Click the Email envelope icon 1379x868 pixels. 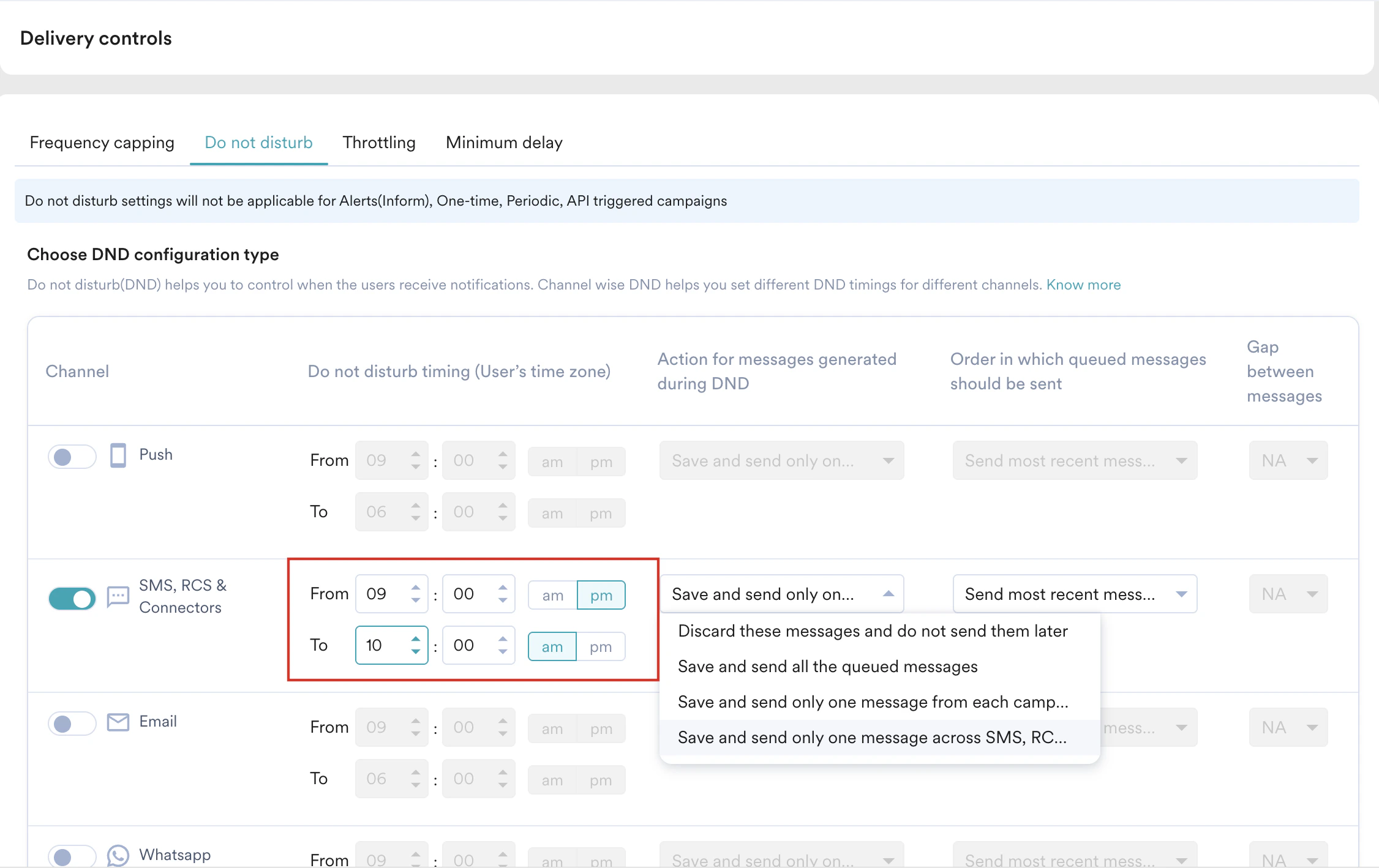118,722
